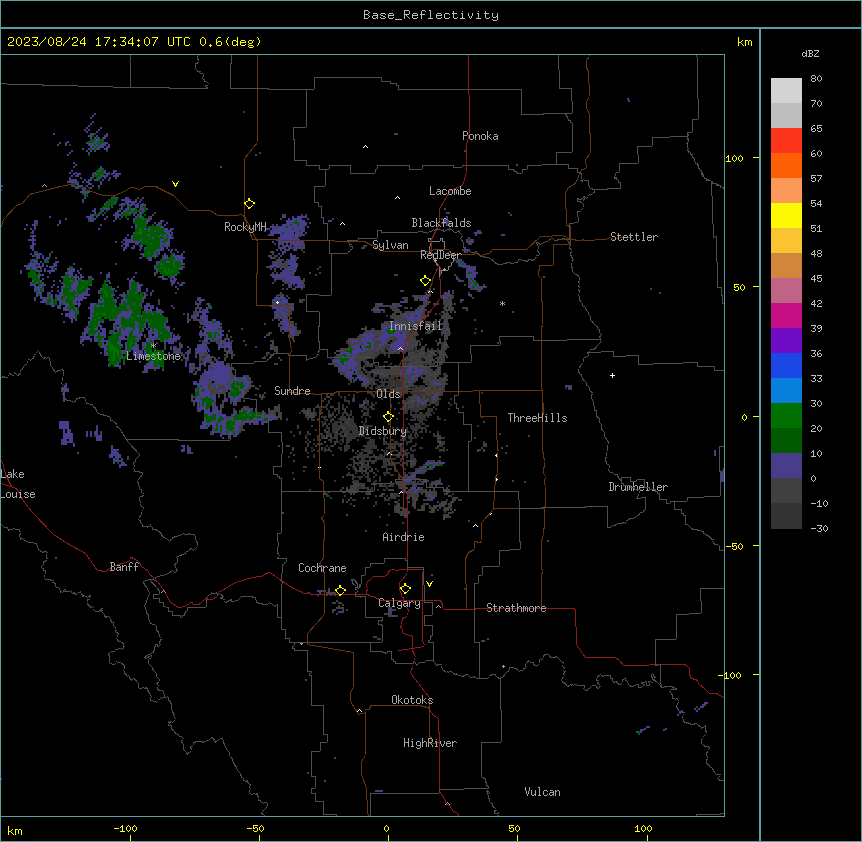This screenshot has width=862, height=842.
Task: Click the Banff label
Action: 124,567
